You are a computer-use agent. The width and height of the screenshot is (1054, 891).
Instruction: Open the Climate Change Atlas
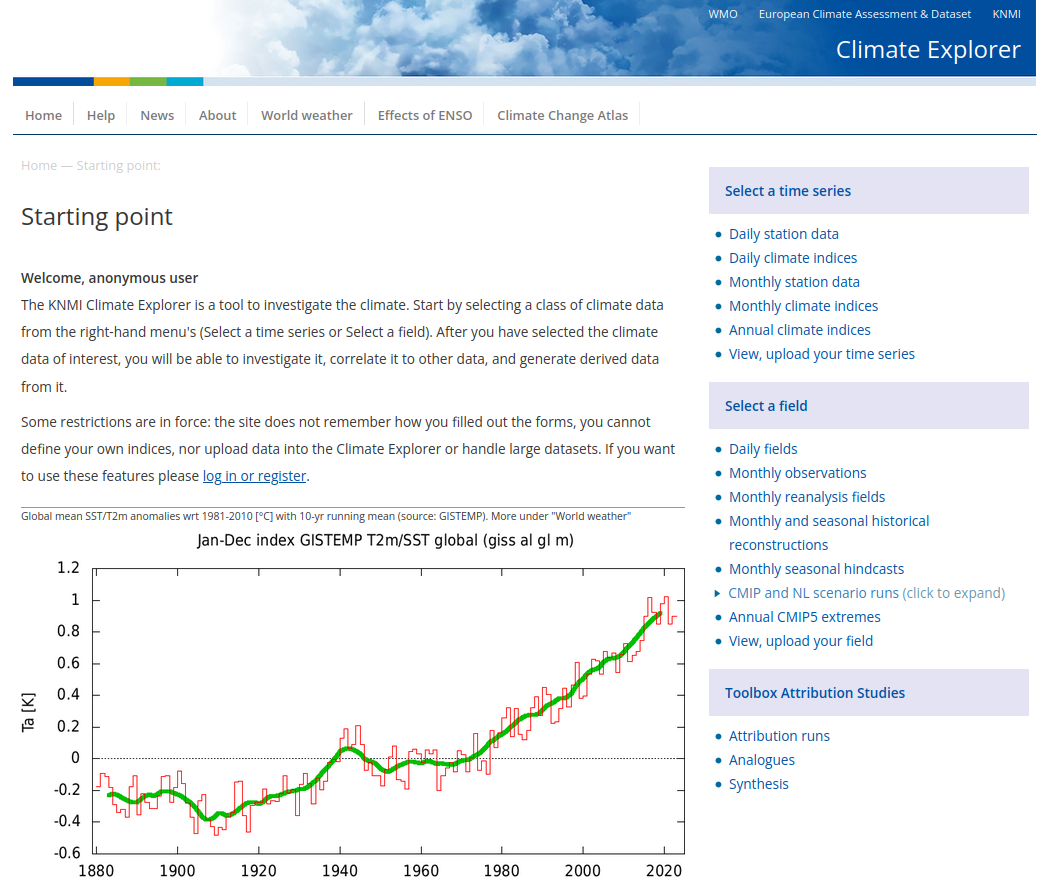pos(563,116)
